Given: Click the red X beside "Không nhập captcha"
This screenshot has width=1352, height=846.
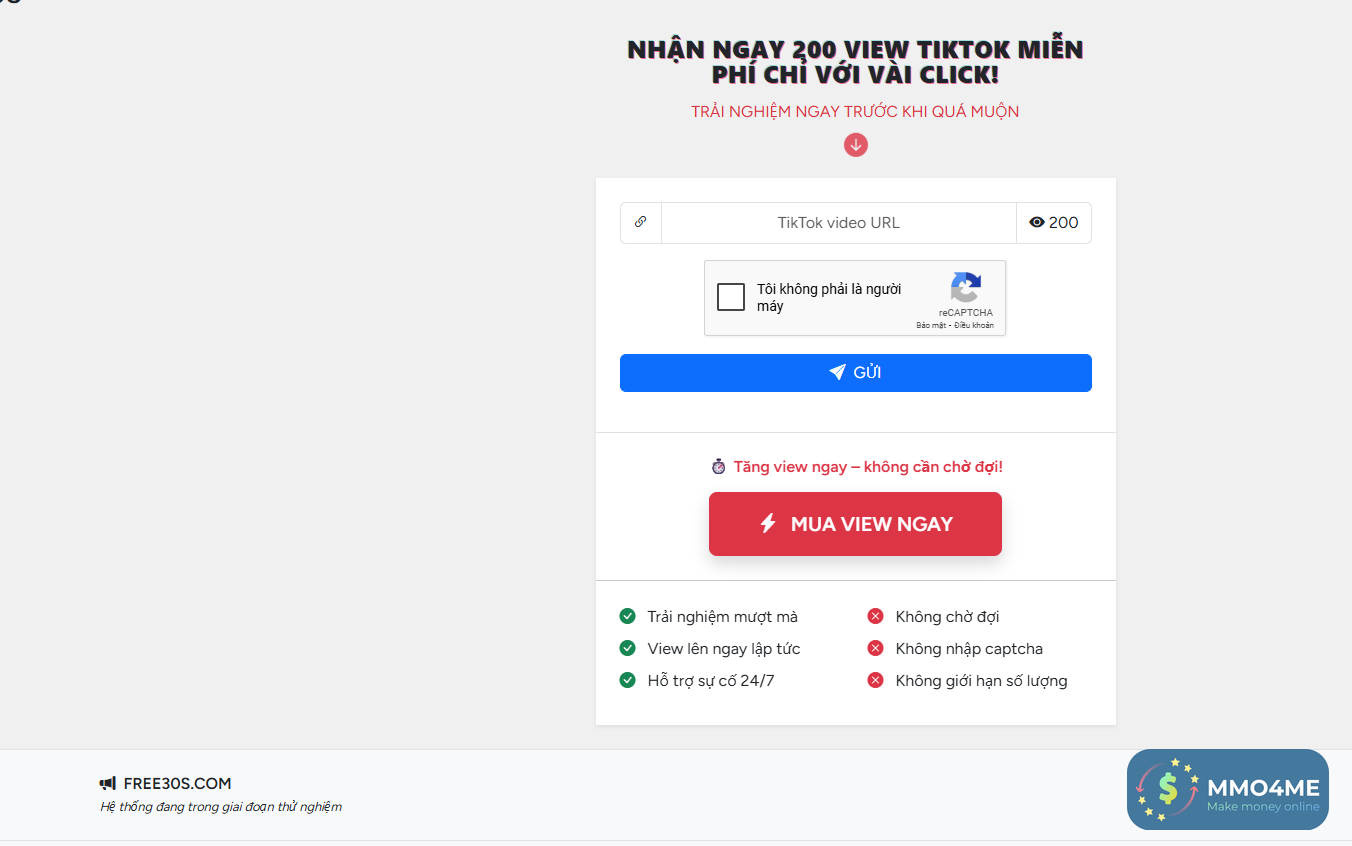Looking at the screenshot, I should click(x=876, y=648).
